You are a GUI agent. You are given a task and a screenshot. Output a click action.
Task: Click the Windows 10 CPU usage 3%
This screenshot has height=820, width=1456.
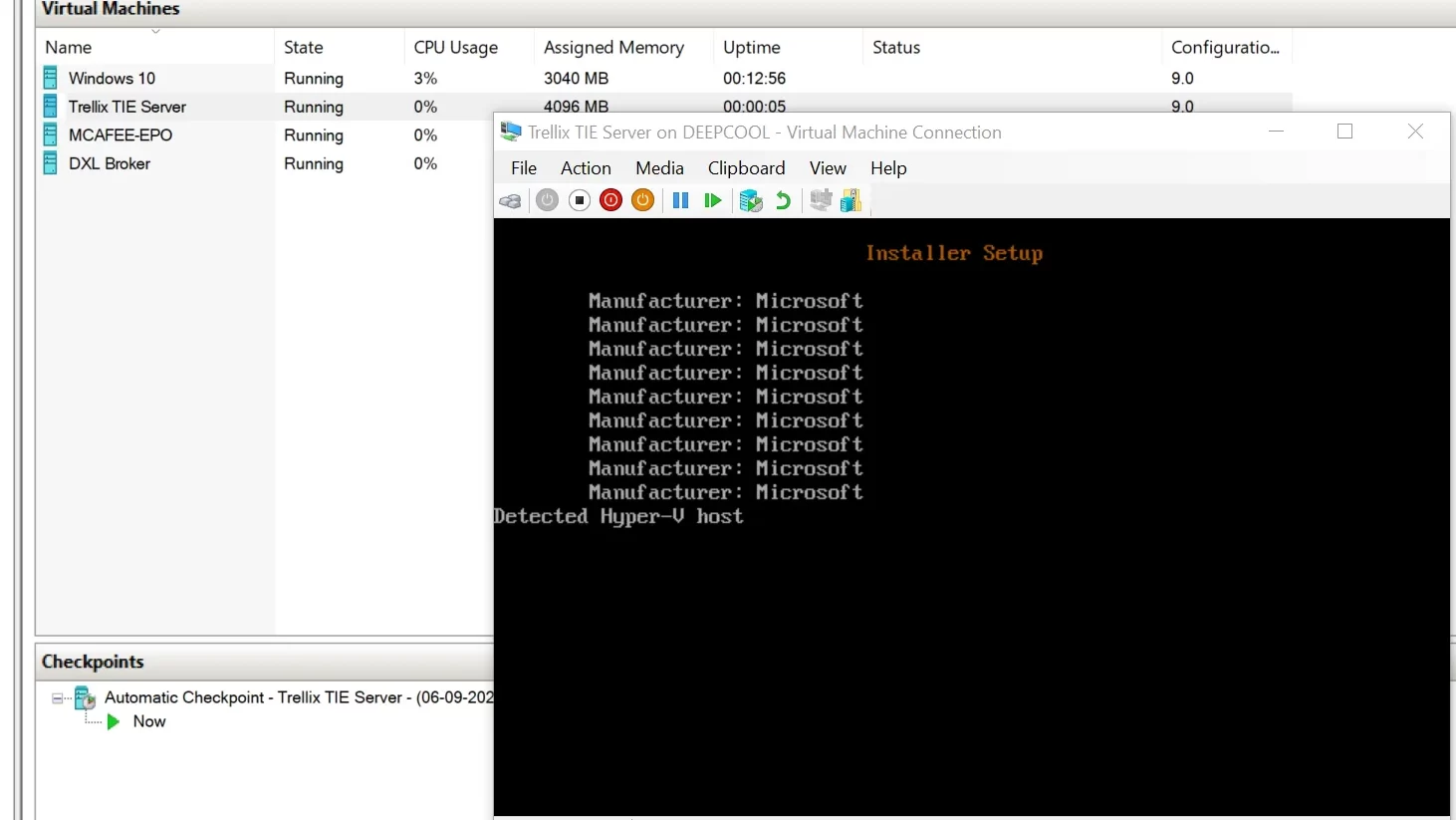tap(425, 78)
